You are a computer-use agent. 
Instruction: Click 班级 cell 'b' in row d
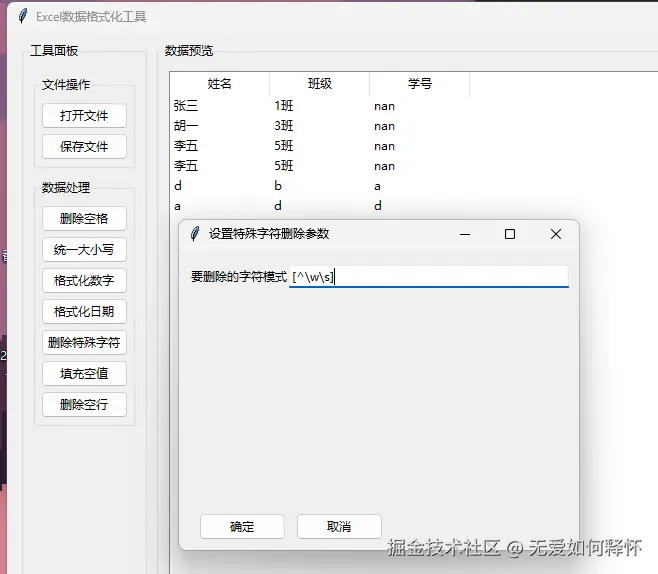(x=278, y=185)
